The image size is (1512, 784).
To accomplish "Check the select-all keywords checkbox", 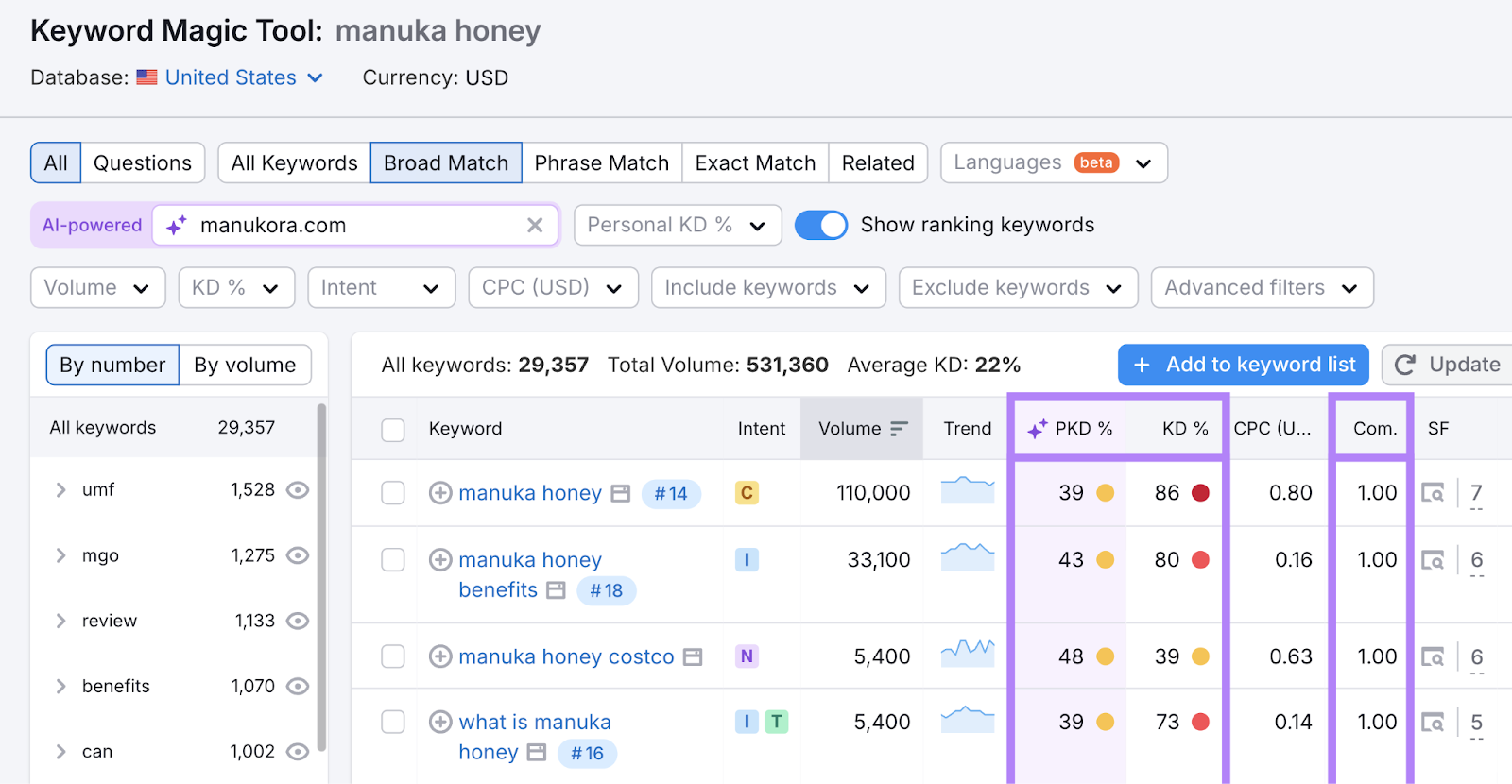I will 393,430.
